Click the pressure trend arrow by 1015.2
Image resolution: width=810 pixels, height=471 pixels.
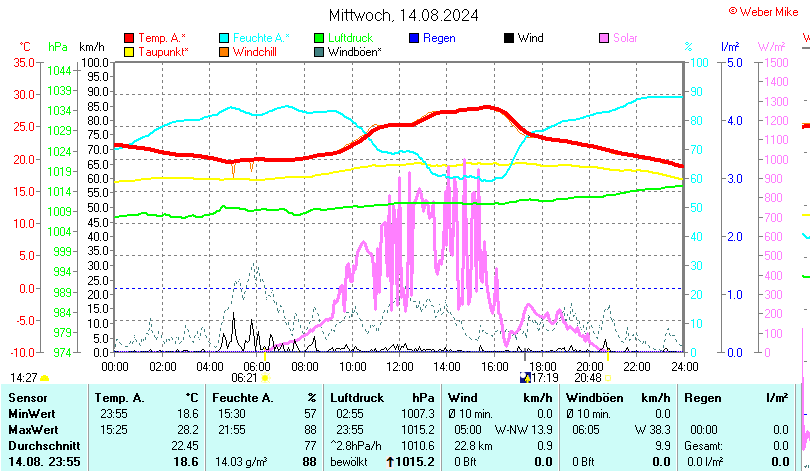tap(390, 461)
